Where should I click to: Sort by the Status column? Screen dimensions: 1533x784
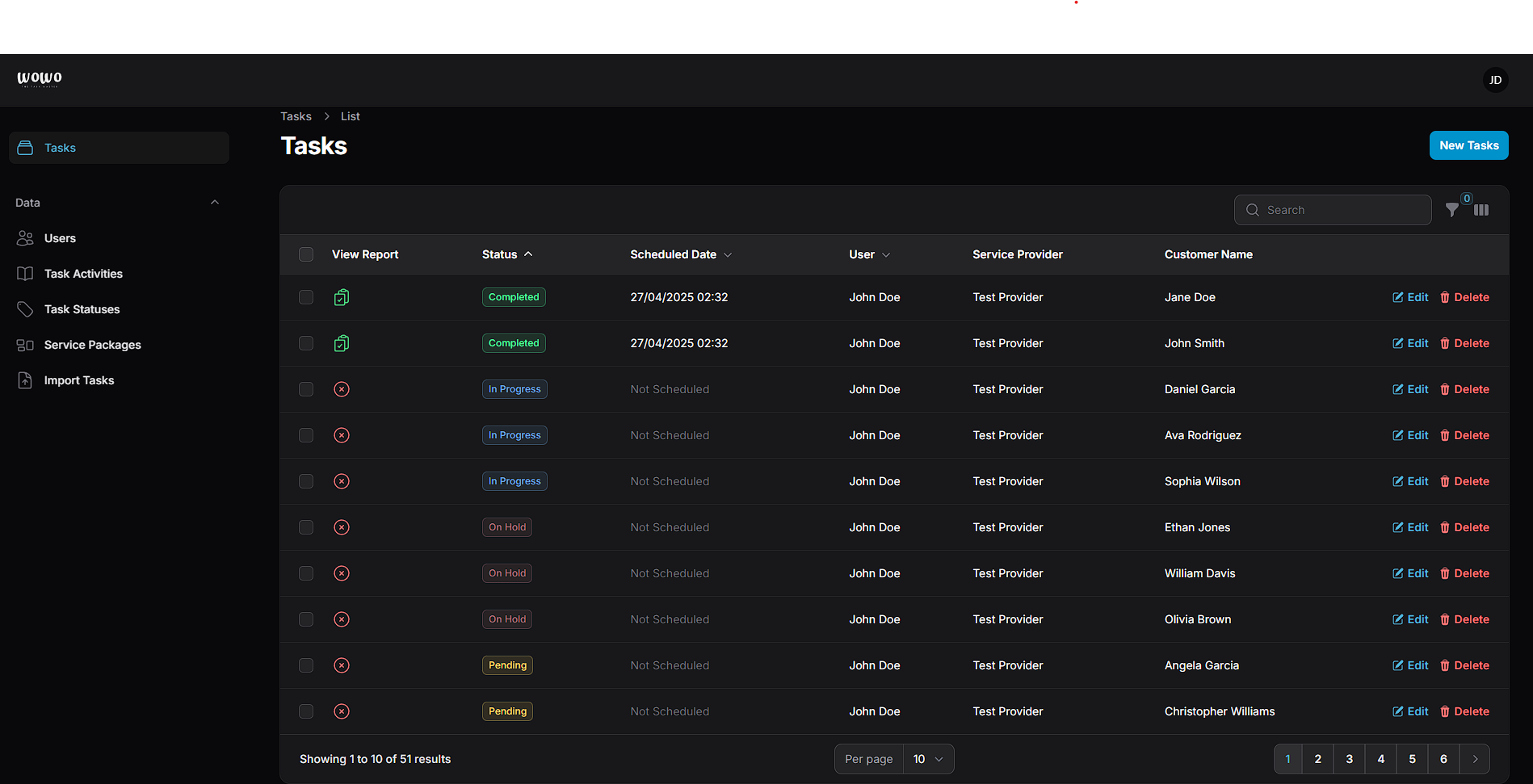507,254
